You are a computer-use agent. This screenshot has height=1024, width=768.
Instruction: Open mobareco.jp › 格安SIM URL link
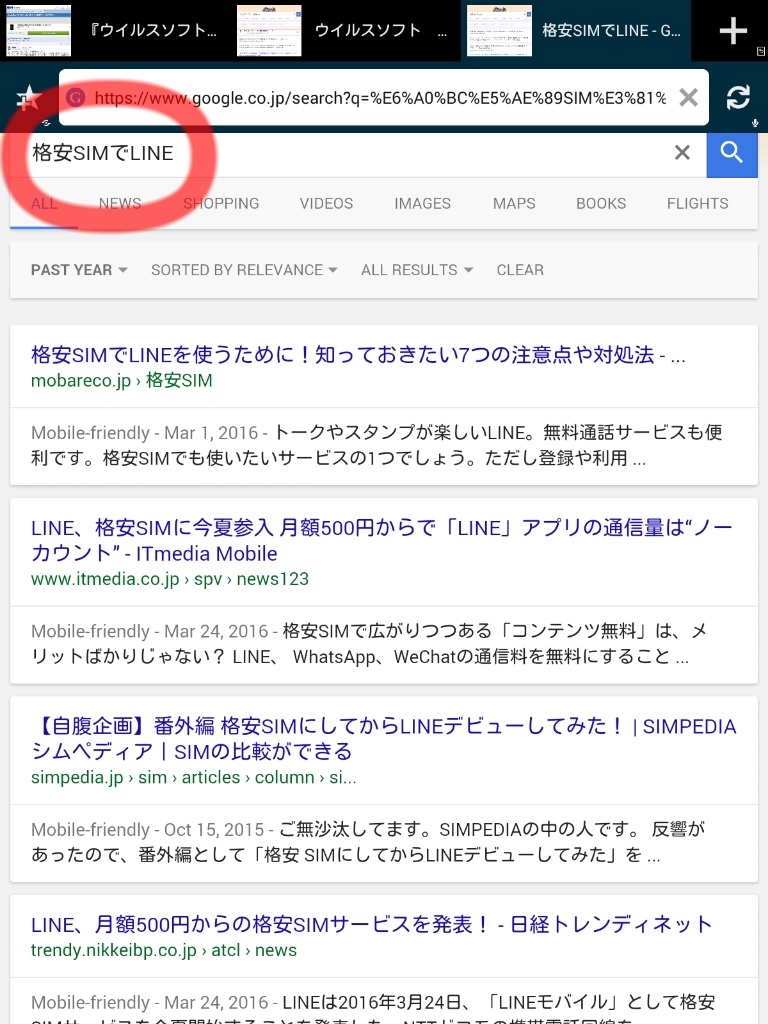121,381
